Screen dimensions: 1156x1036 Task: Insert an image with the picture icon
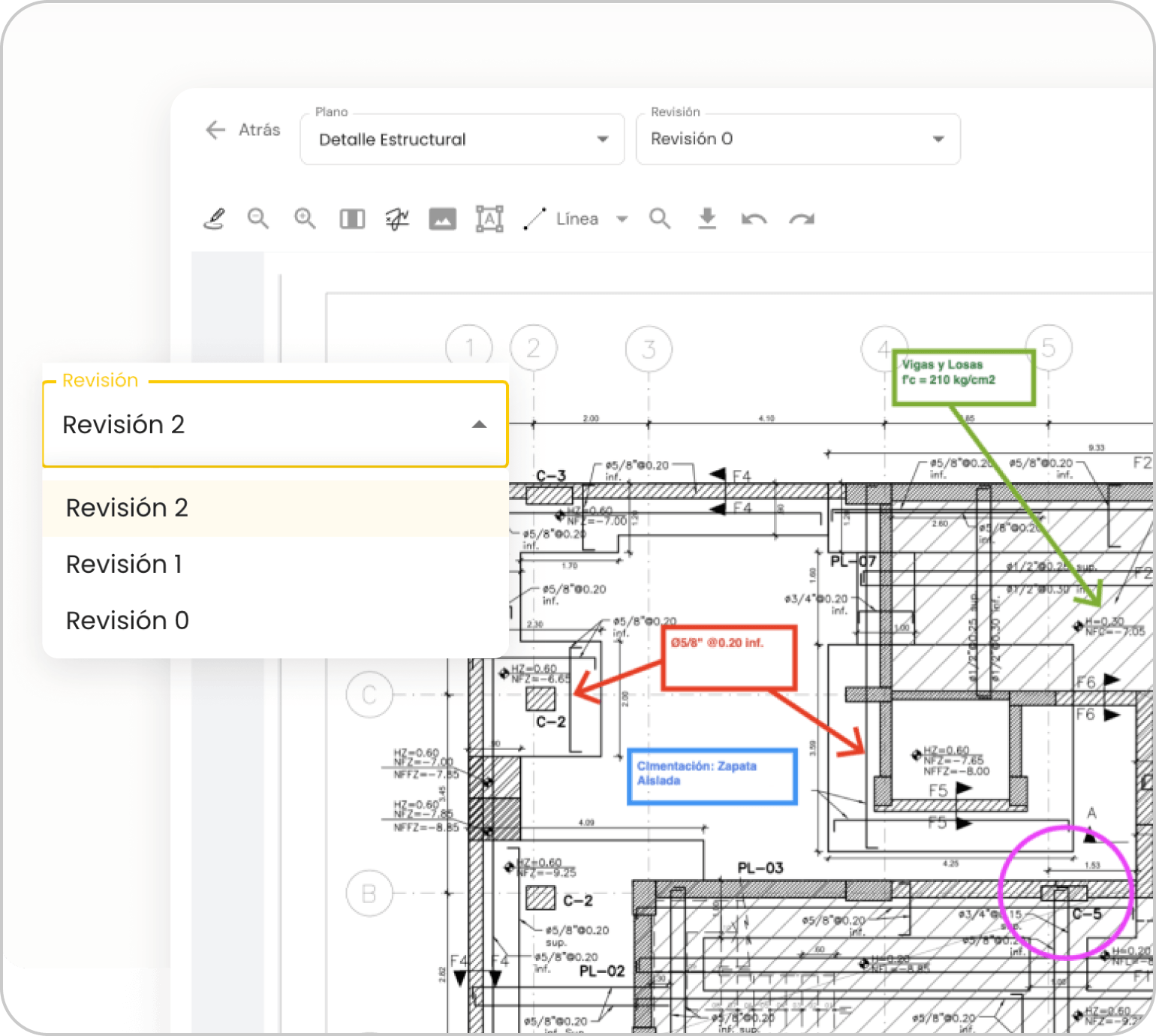click(x=442, y=219)
